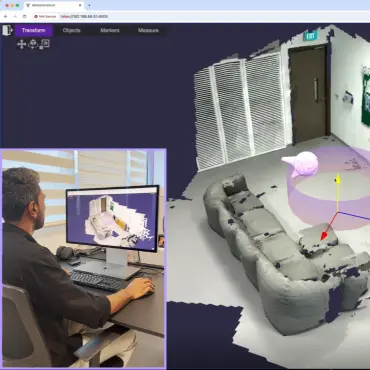Viewport: 370px width, 370px height.
Task: Close the current browser tab
Action: (80, 5)
